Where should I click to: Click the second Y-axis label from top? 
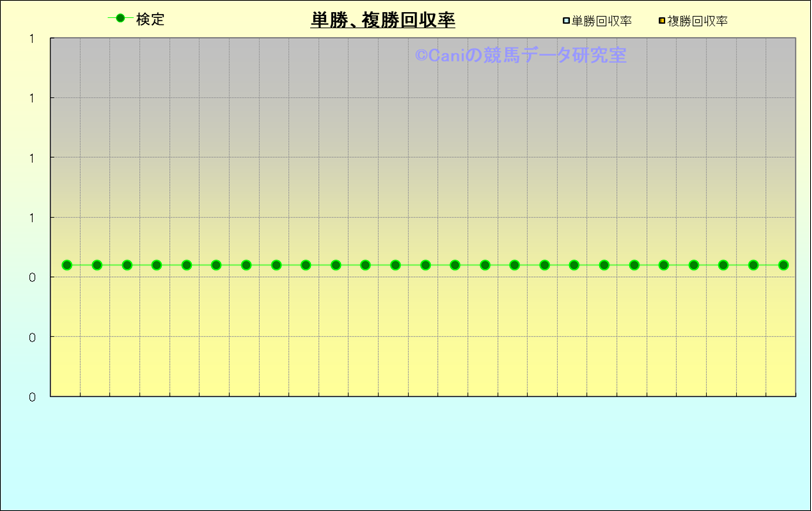[32, 98]
